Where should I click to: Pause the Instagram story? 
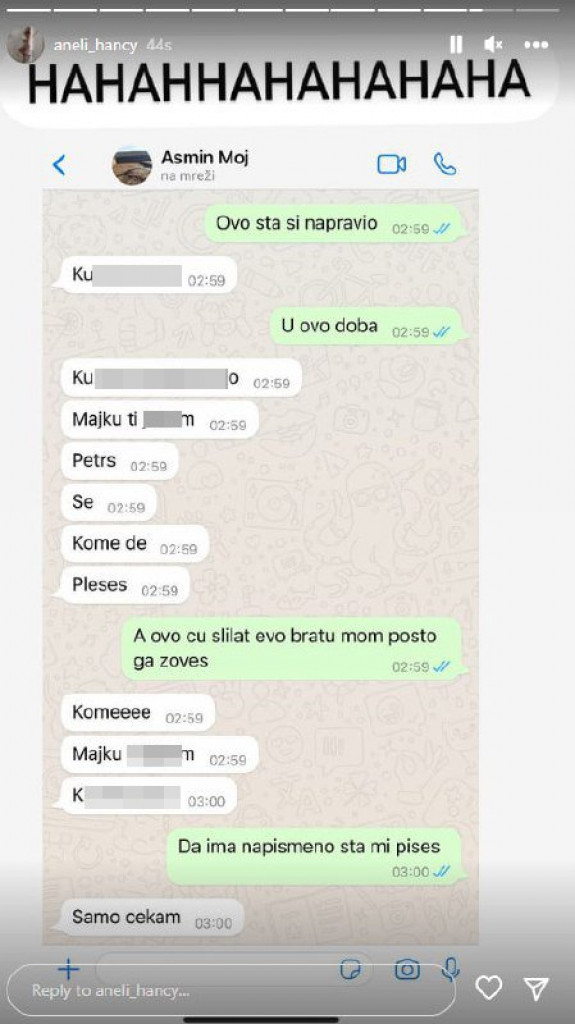coord(456,44)
